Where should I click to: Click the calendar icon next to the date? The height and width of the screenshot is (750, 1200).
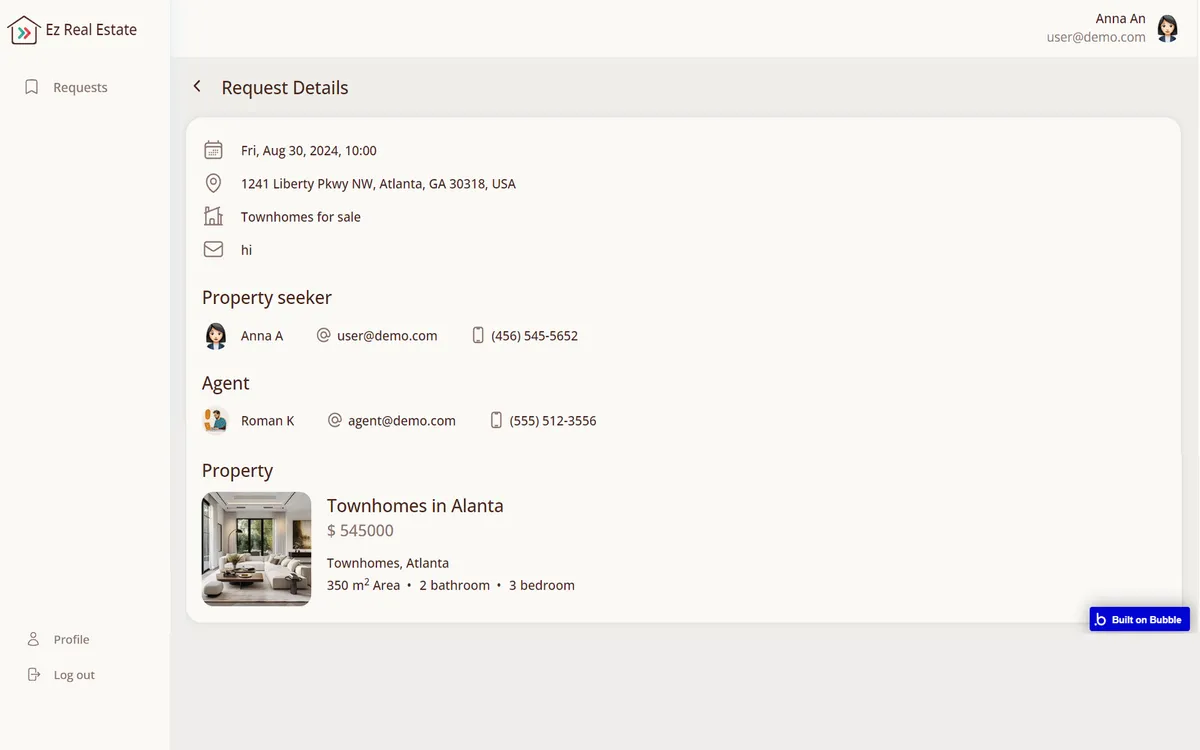[213, 150]
